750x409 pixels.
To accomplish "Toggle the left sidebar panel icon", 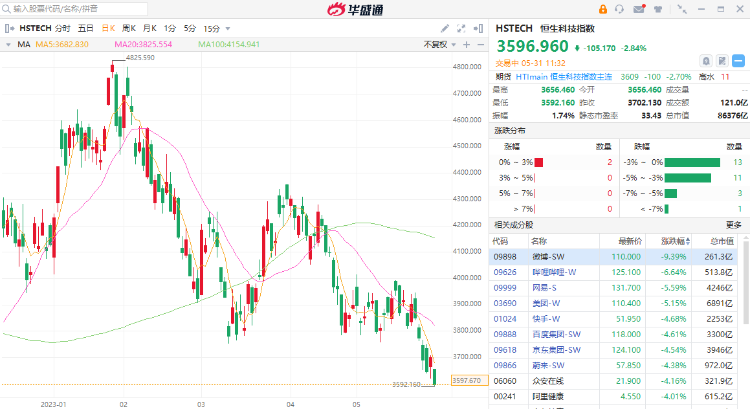I will (x=9, y=29).
